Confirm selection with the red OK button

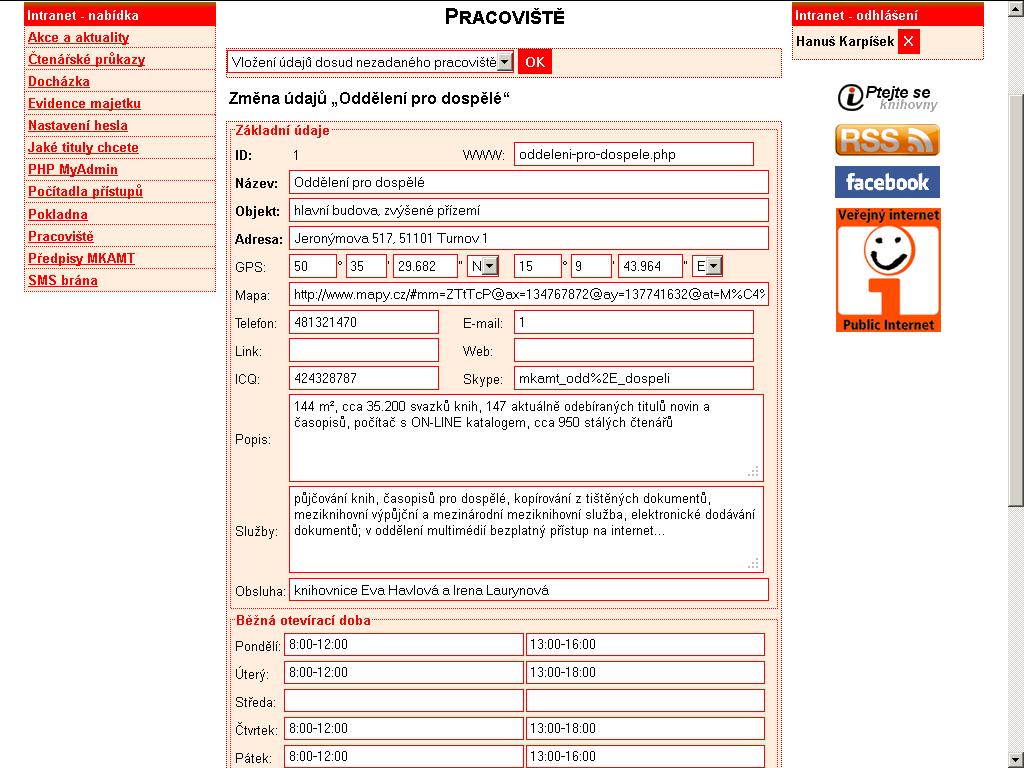[535, 62]
